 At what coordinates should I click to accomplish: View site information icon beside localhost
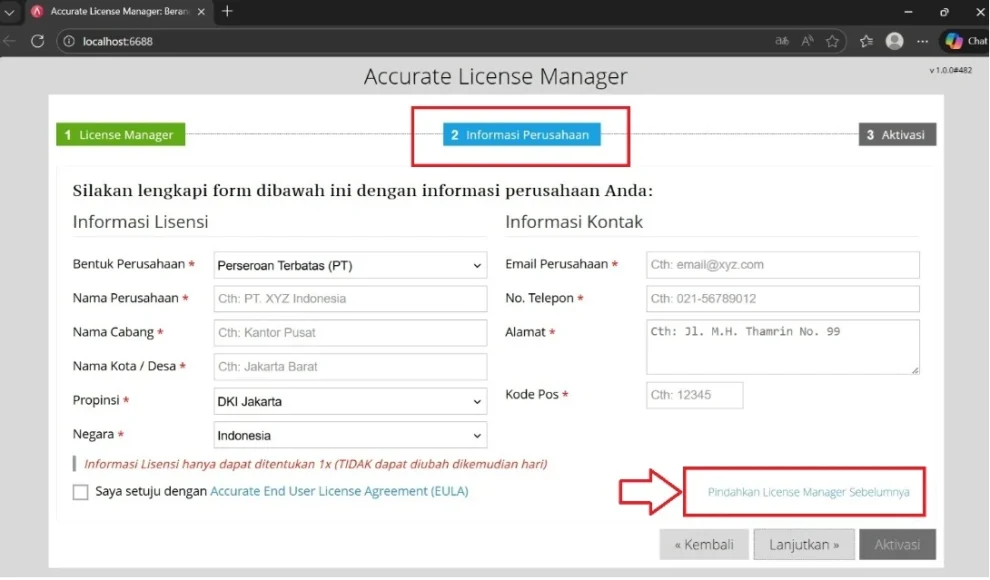click(x=69, y=41)
